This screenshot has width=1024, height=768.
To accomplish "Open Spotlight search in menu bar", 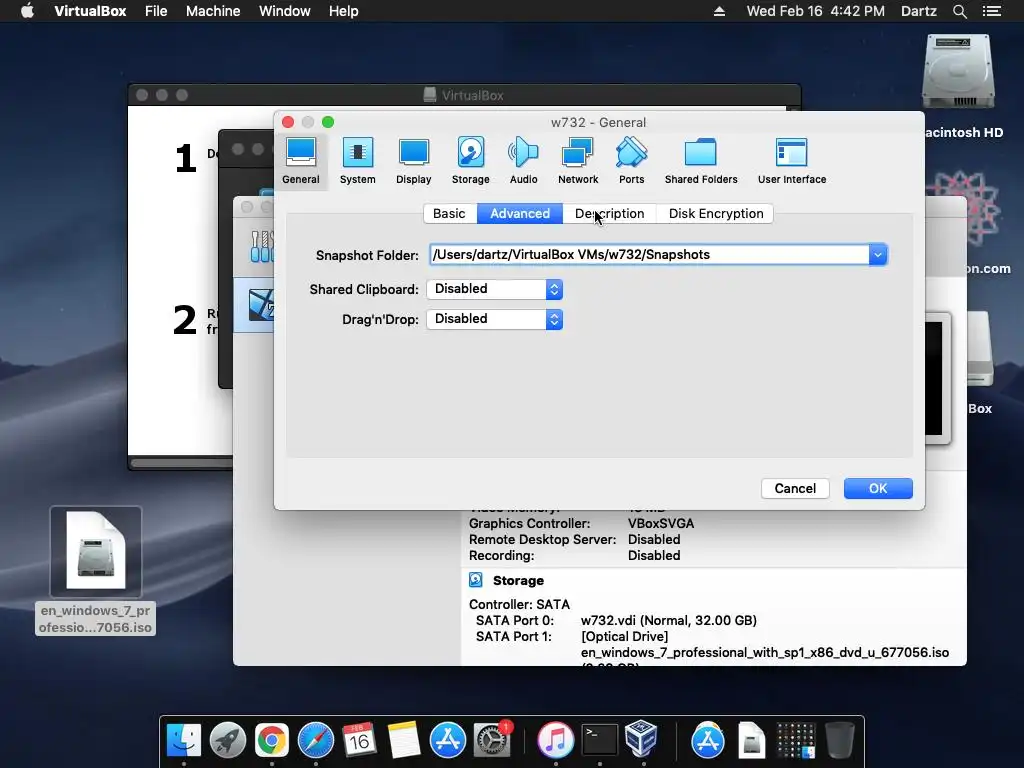I will 959,11.
